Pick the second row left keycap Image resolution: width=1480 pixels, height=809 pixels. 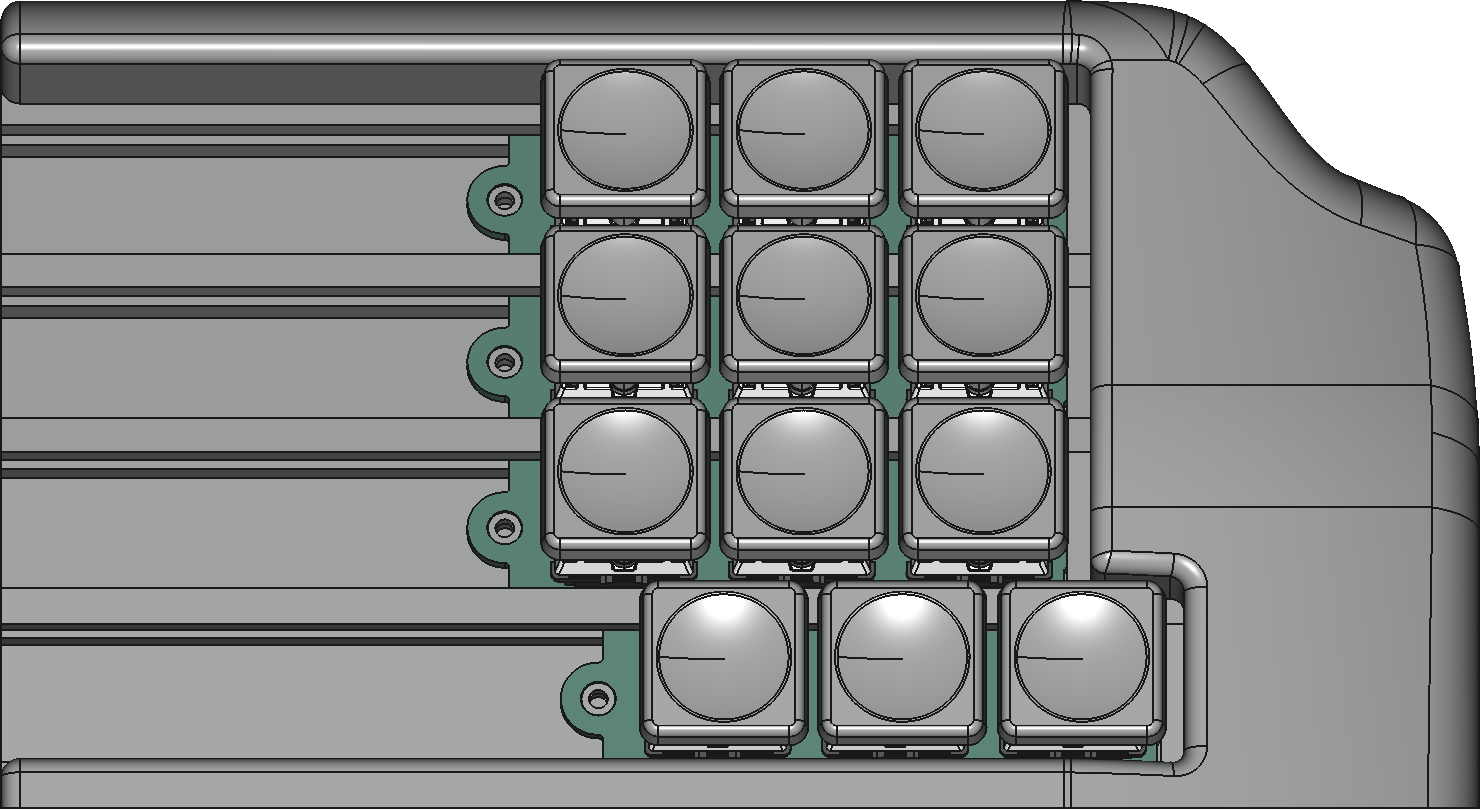click(625, 304)
